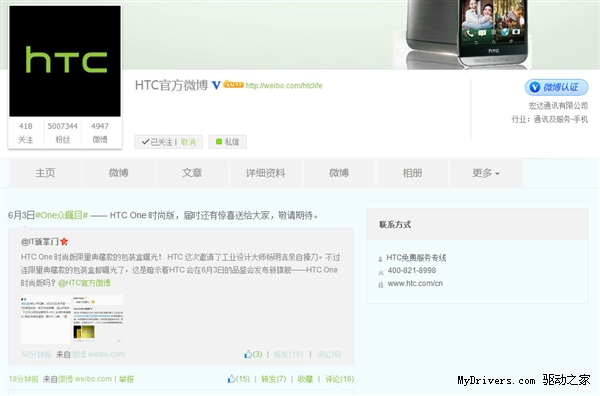600x396 pixels.
Task: Open the www.htc.com/cn website link
Action: click(415, 283)
